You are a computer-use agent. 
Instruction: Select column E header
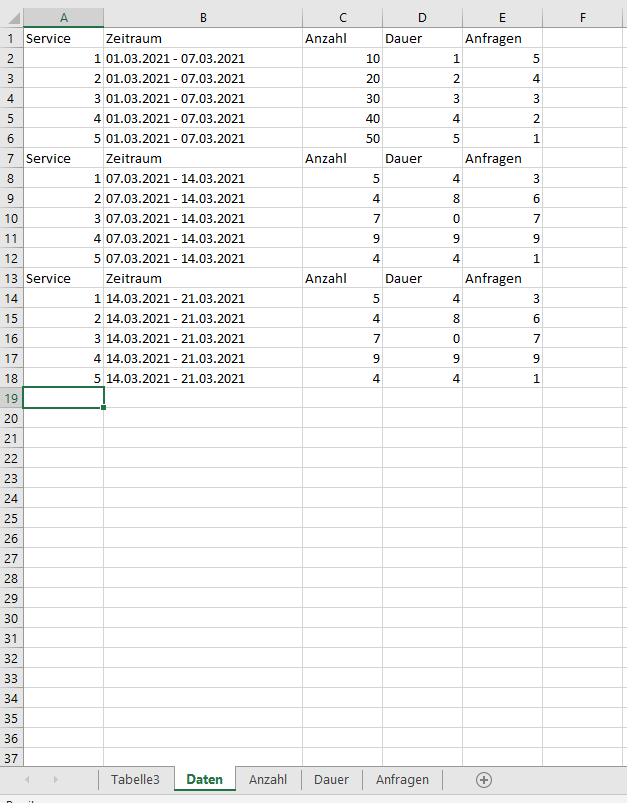[x=502, y=18]
